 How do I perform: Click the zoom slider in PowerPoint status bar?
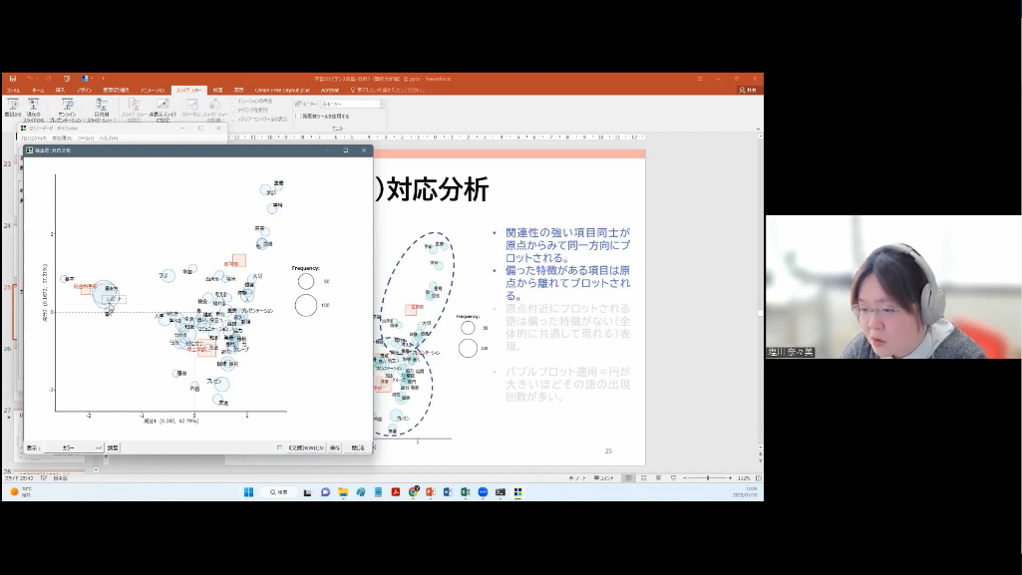[x=708, y=478]
